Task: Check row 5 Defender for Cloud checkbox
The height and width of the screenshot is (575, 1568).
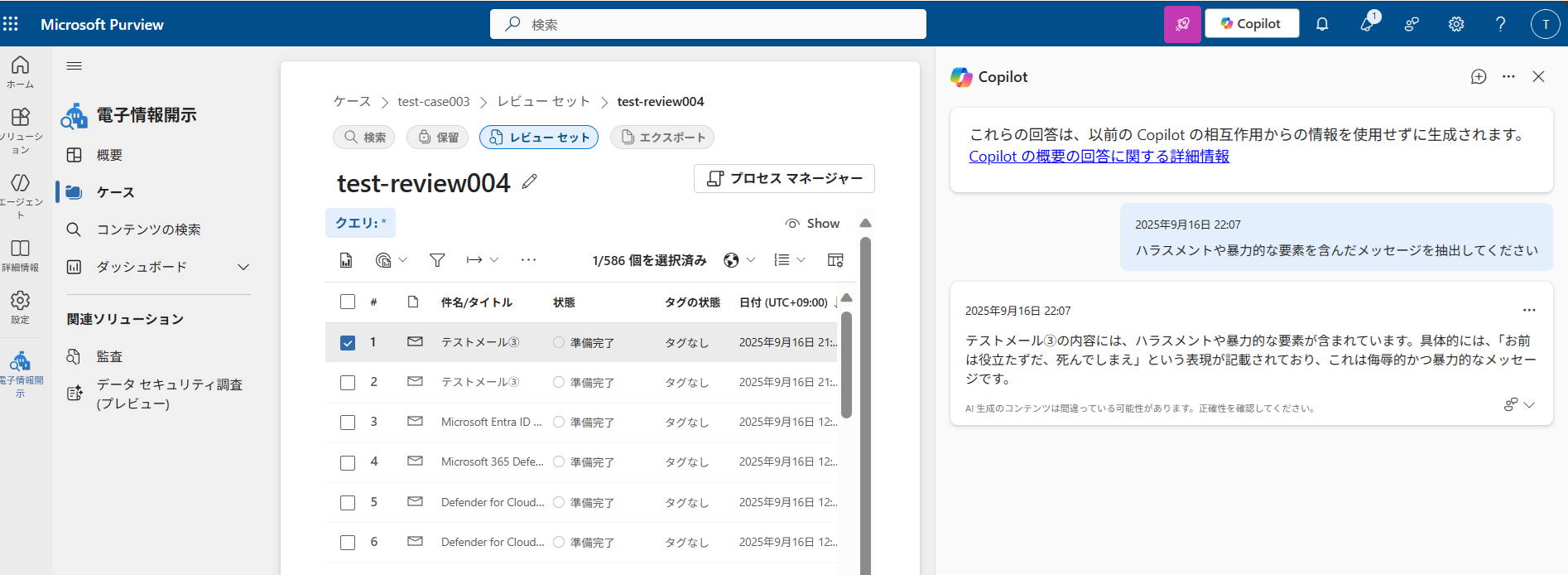Action: point(348,503)
